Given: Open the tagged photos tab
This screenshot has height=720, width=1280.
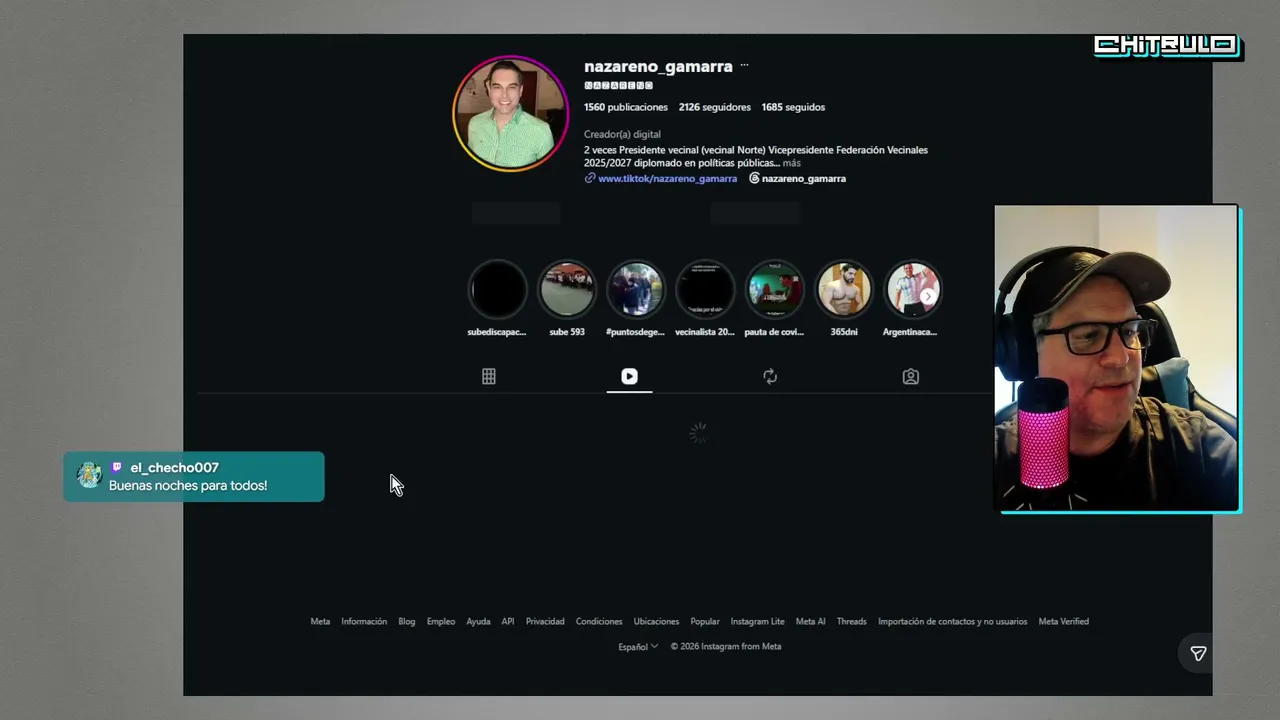Looking at the screenshot, I should (x=910, y=376).
